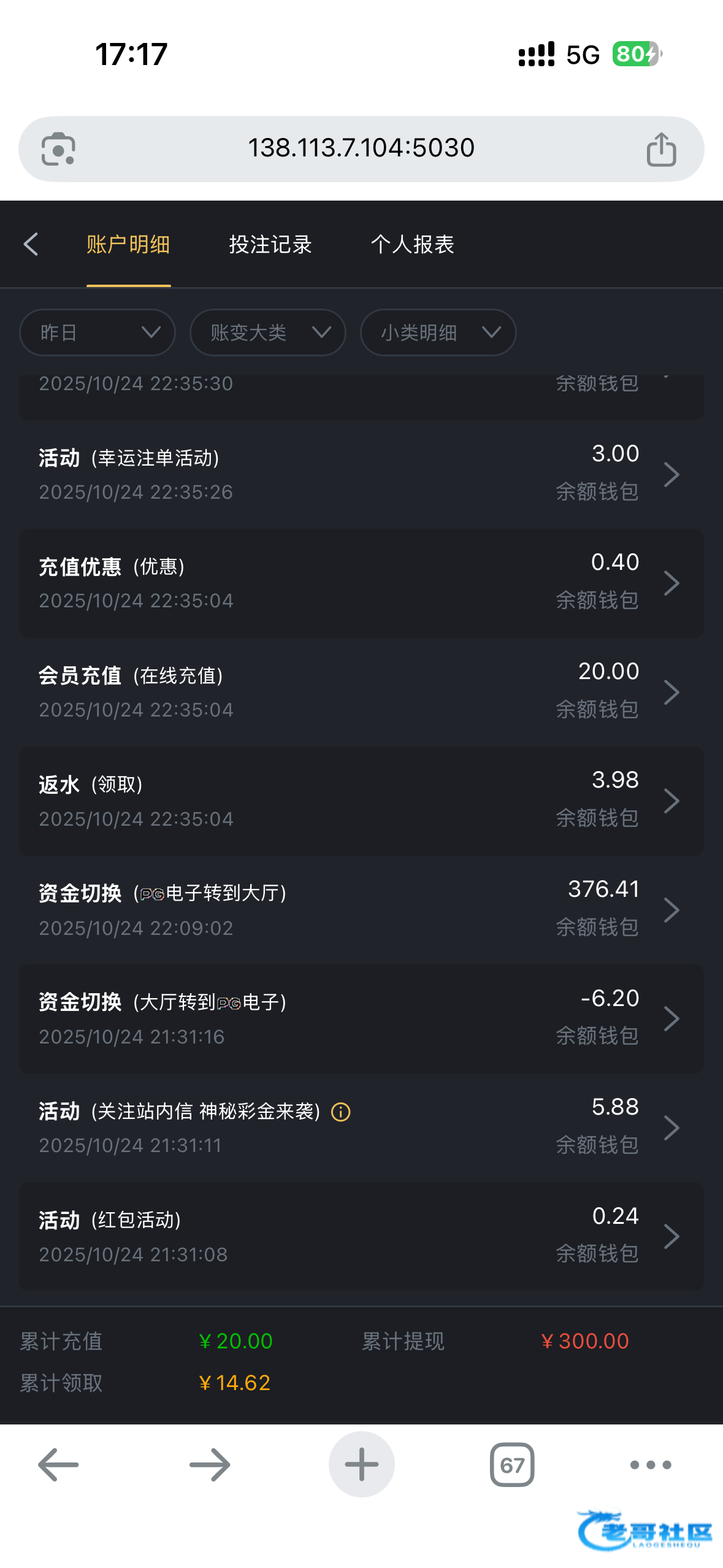Viewport: 723px width, 1568px height.
Task: Go back using the header back arrow
Action: coord(31,244)
